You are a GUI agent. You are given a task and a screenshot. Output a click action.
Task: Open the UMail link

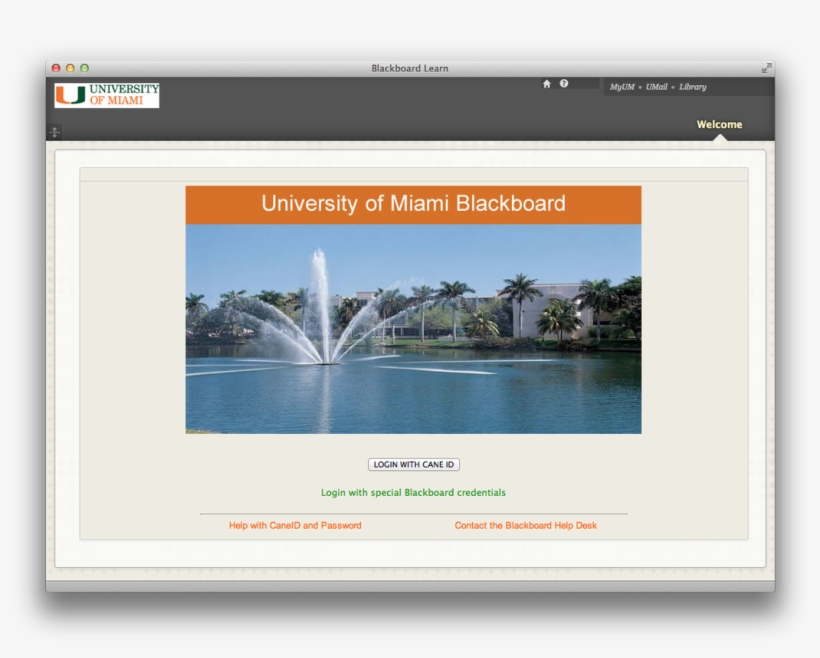pyautogui.click(x=656, y=87)
